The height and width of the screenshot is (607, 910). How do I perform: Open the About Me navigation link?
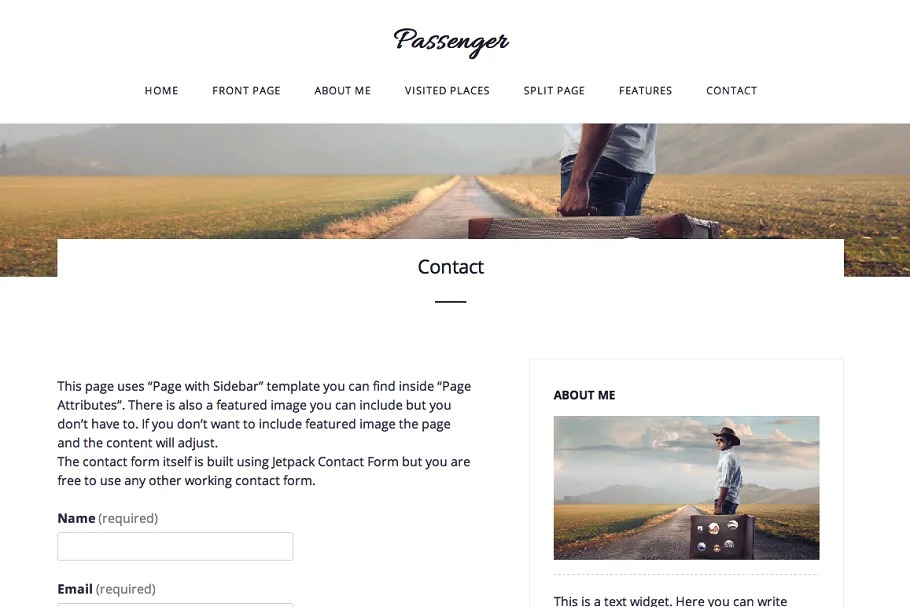(x=342, y=91)
